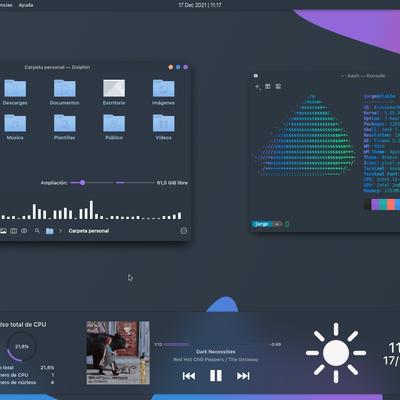Click the search magnifier in Dolphin

(37, 230)
